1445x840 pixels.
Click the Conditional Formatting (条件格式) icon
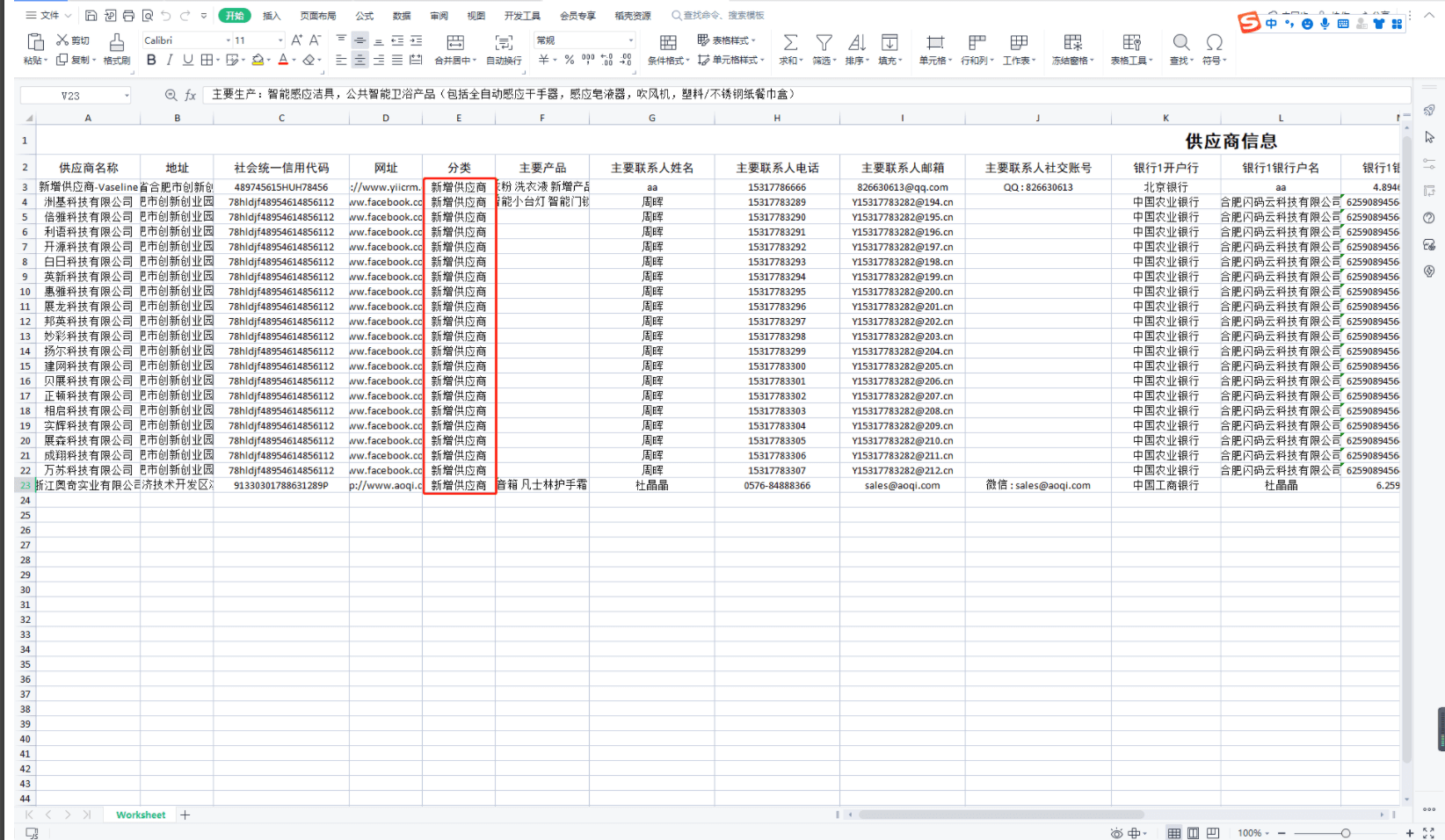coord(668,42)
